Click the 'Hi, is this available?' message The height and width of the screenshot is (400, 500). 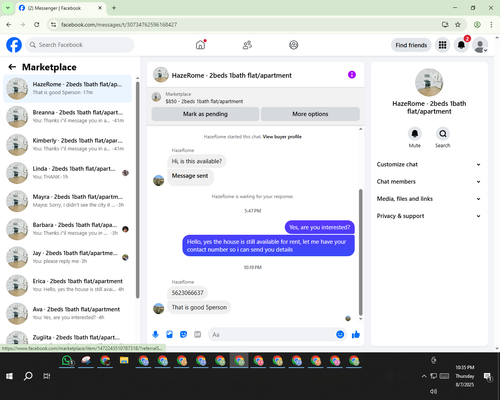click(197, 161)
